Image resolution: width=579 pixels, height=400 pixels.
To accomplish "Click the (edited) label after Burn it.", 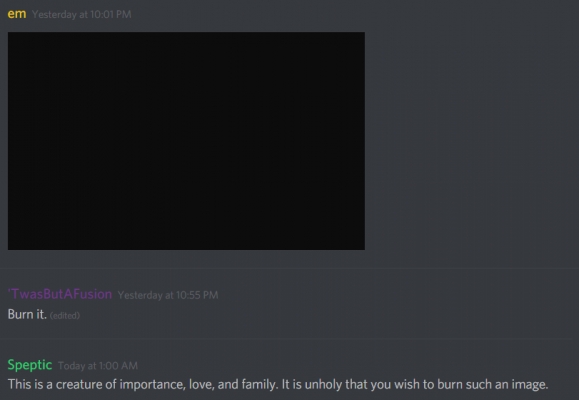I will point(65,315).
